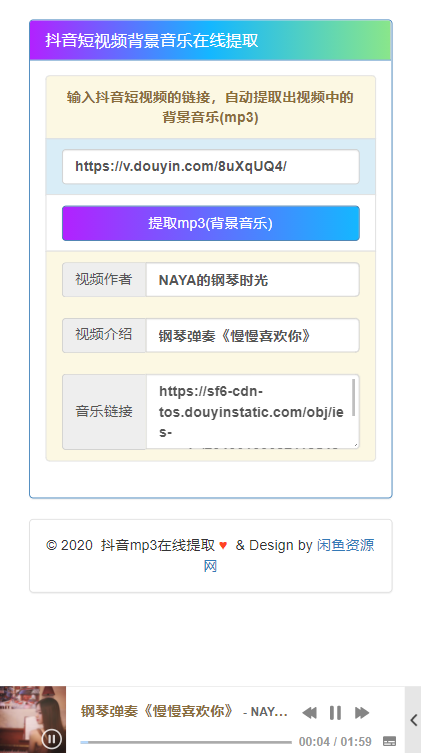The height and width of the screenshot is (753, 421).
Task: Click the album cover thumbnail pause overlay
Action: 52,738
